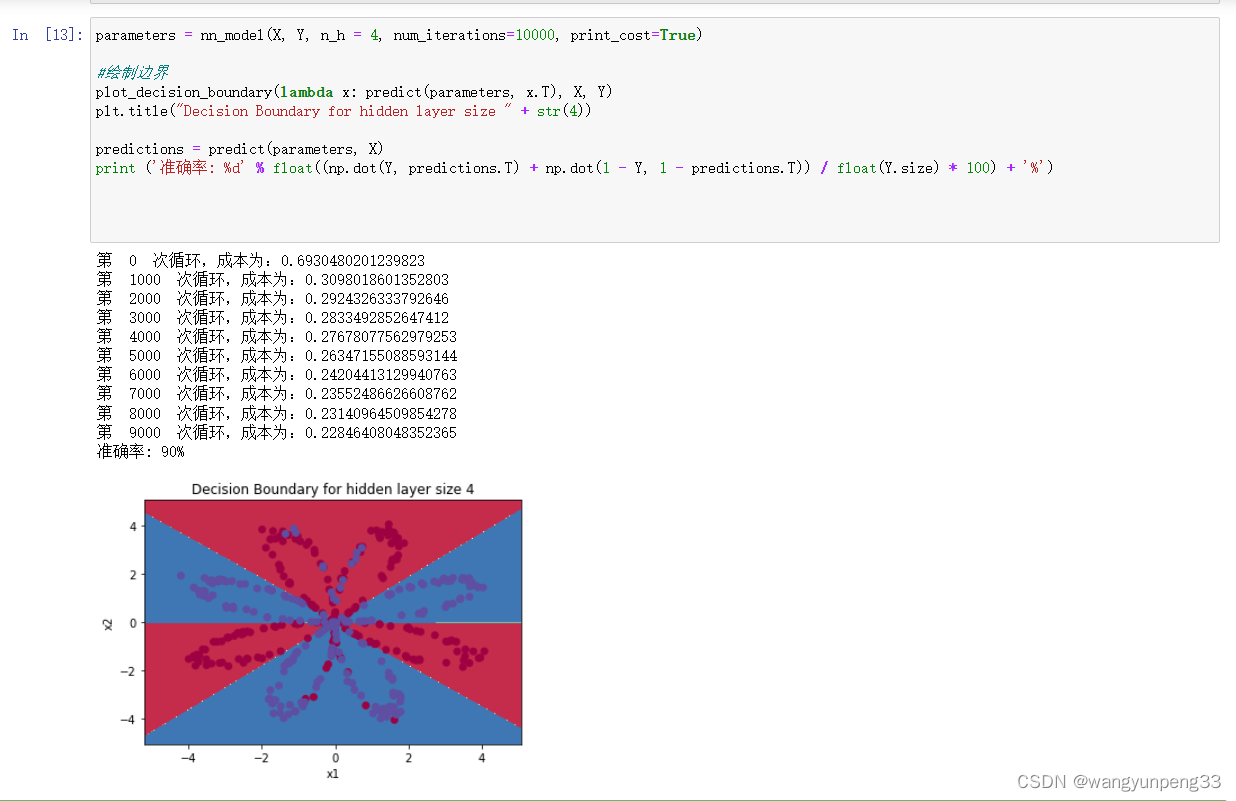
Task: Click the Decision Boundary plot title
Action: tap(332, 489)
